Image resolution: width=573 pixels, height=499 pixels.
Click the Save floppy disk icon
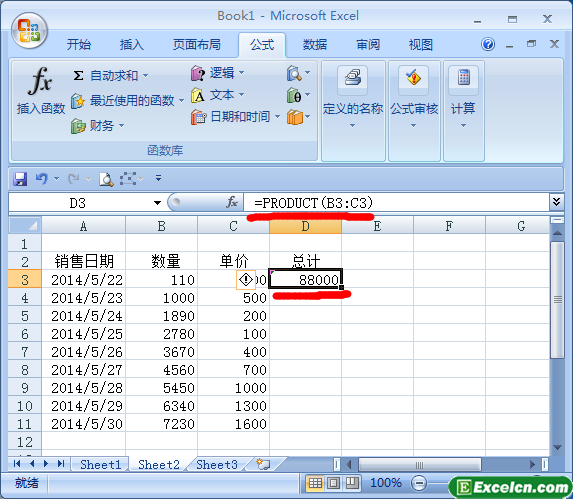[20, 179]
